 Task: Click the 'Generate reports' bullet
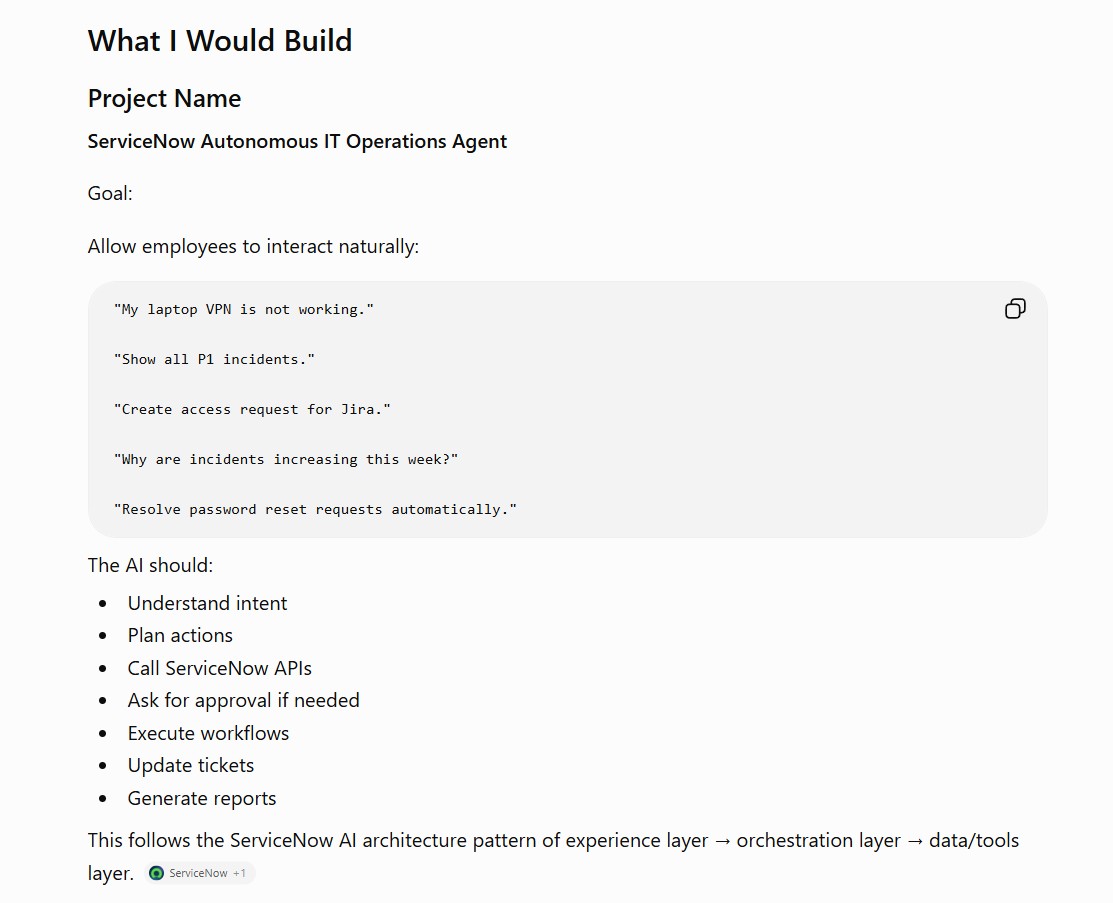click(x=202, y=799)
